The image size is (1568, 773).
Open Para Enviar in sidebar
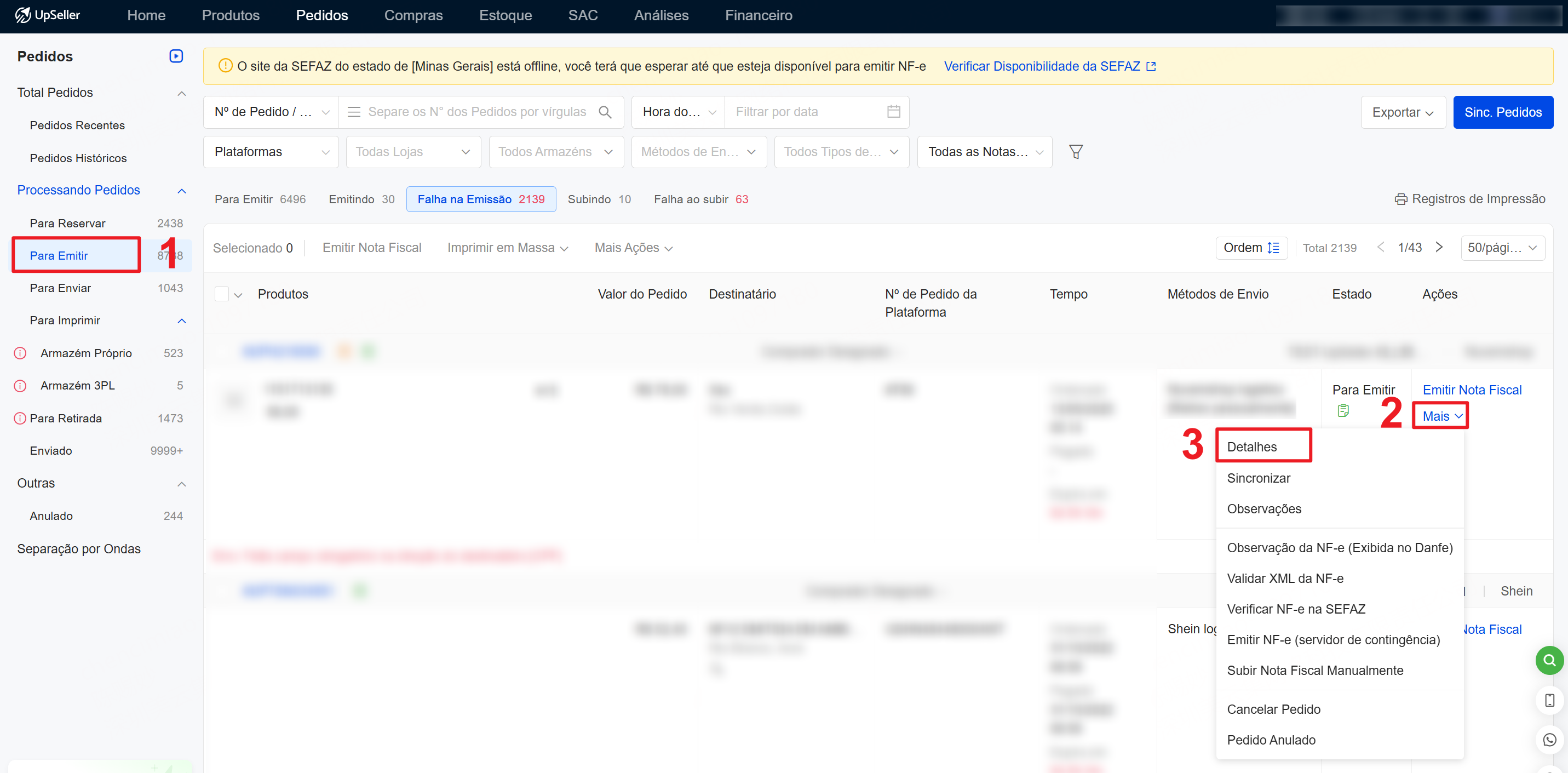click(x=60, y=288)
